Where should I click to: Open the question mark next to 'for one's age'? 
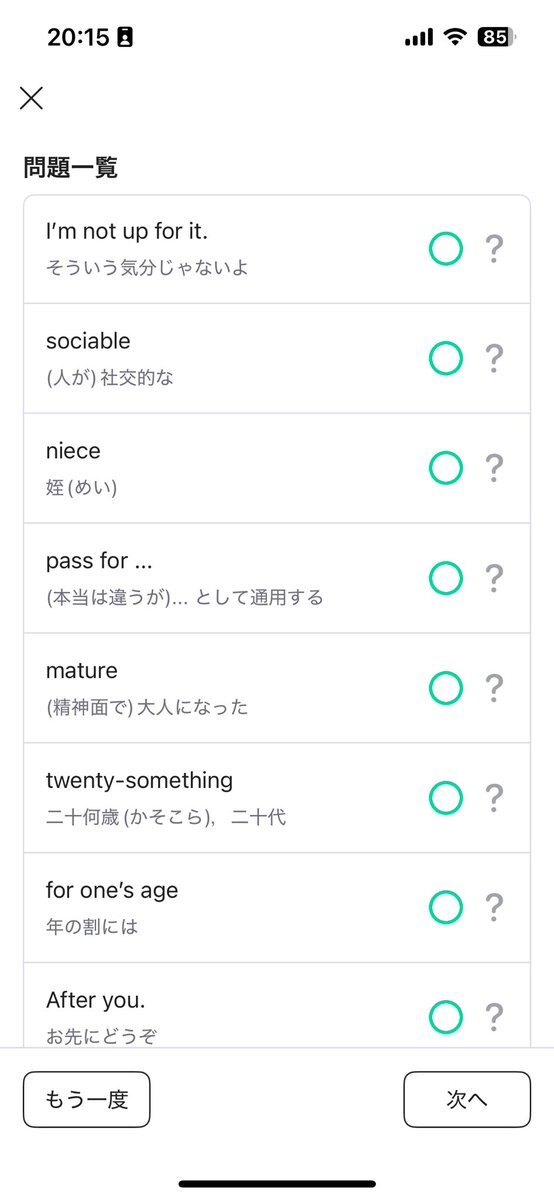pyautogui.click(x=494, y=908)
